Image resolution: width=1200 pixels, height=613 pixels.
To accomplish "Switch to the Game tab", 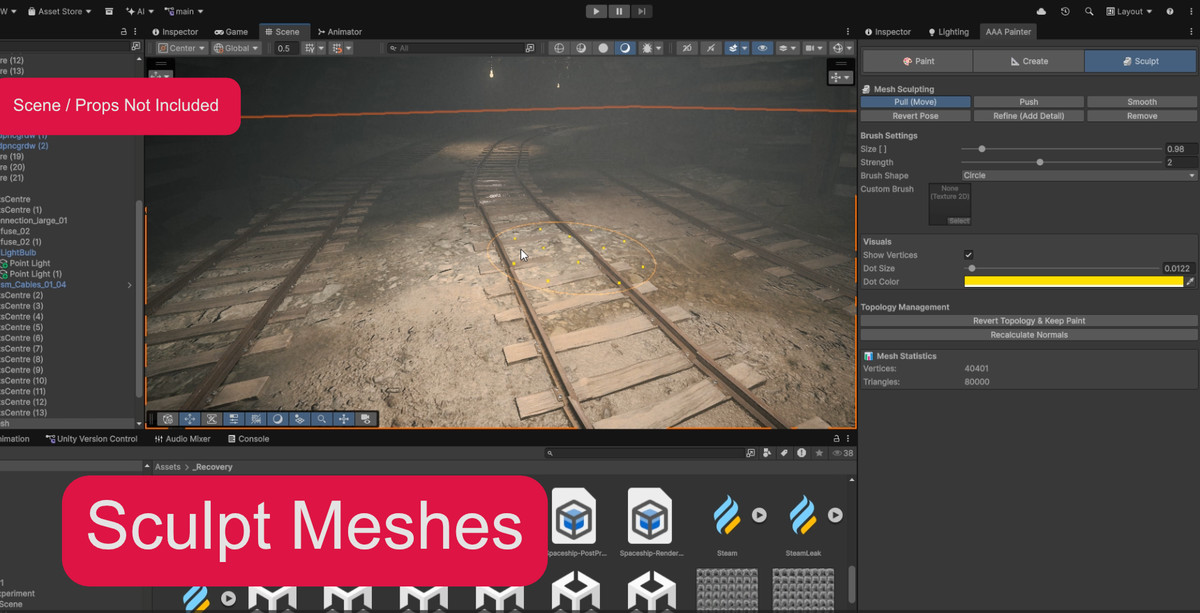I will coord(231,31).
